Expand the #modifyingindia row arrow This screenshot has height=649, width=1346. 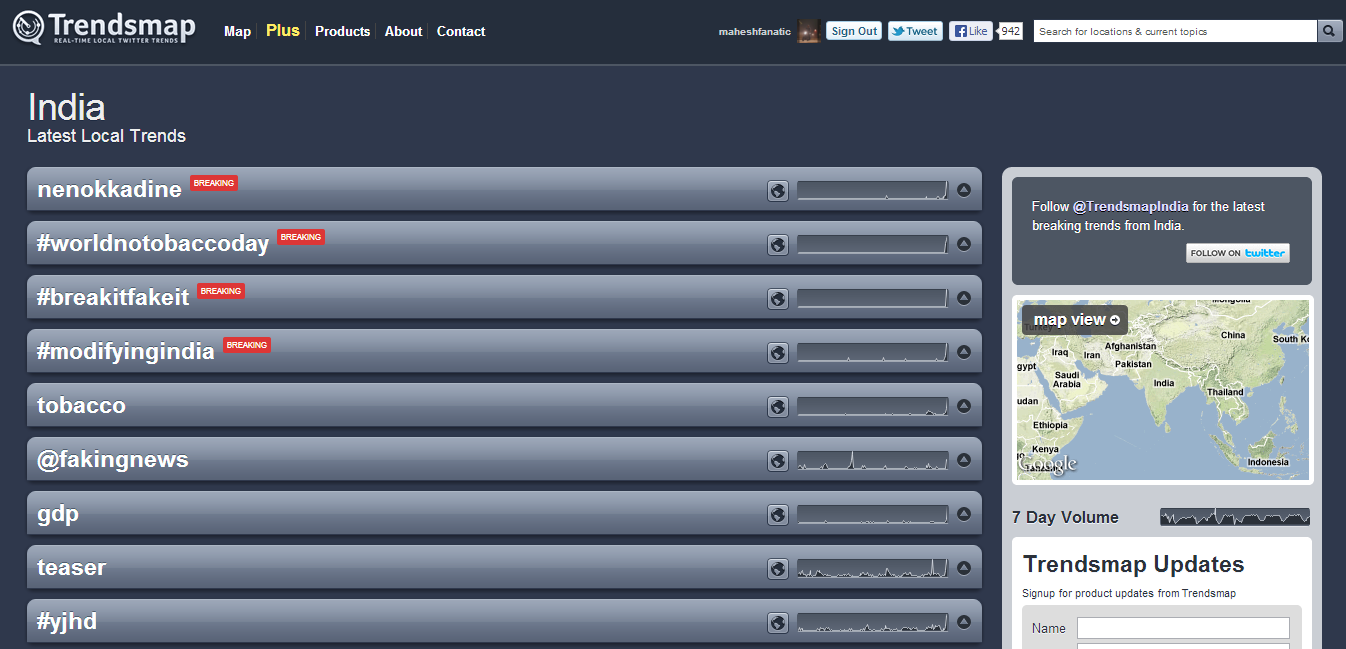(x=964, y=351)
